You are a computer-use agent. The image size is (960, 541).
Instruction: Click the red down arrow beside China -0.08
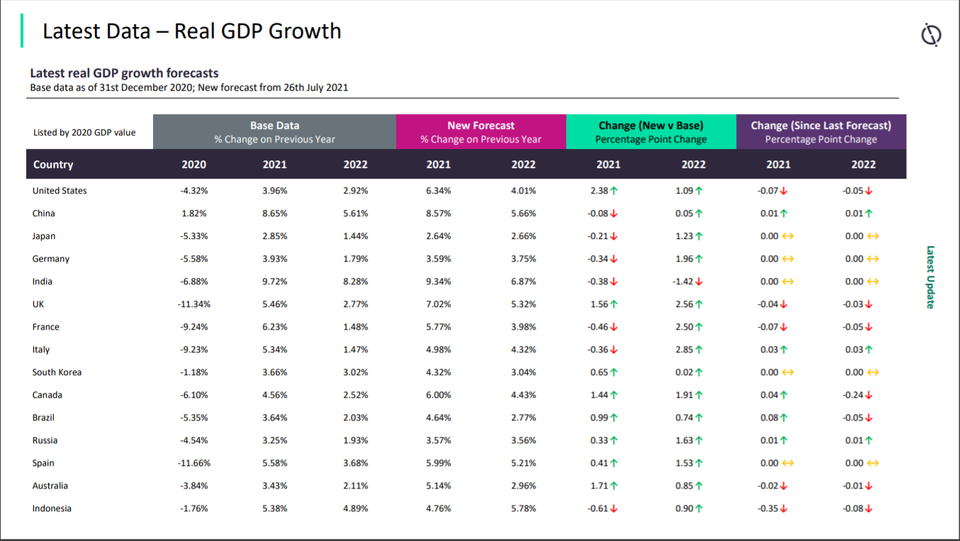[x=614, y=214]
